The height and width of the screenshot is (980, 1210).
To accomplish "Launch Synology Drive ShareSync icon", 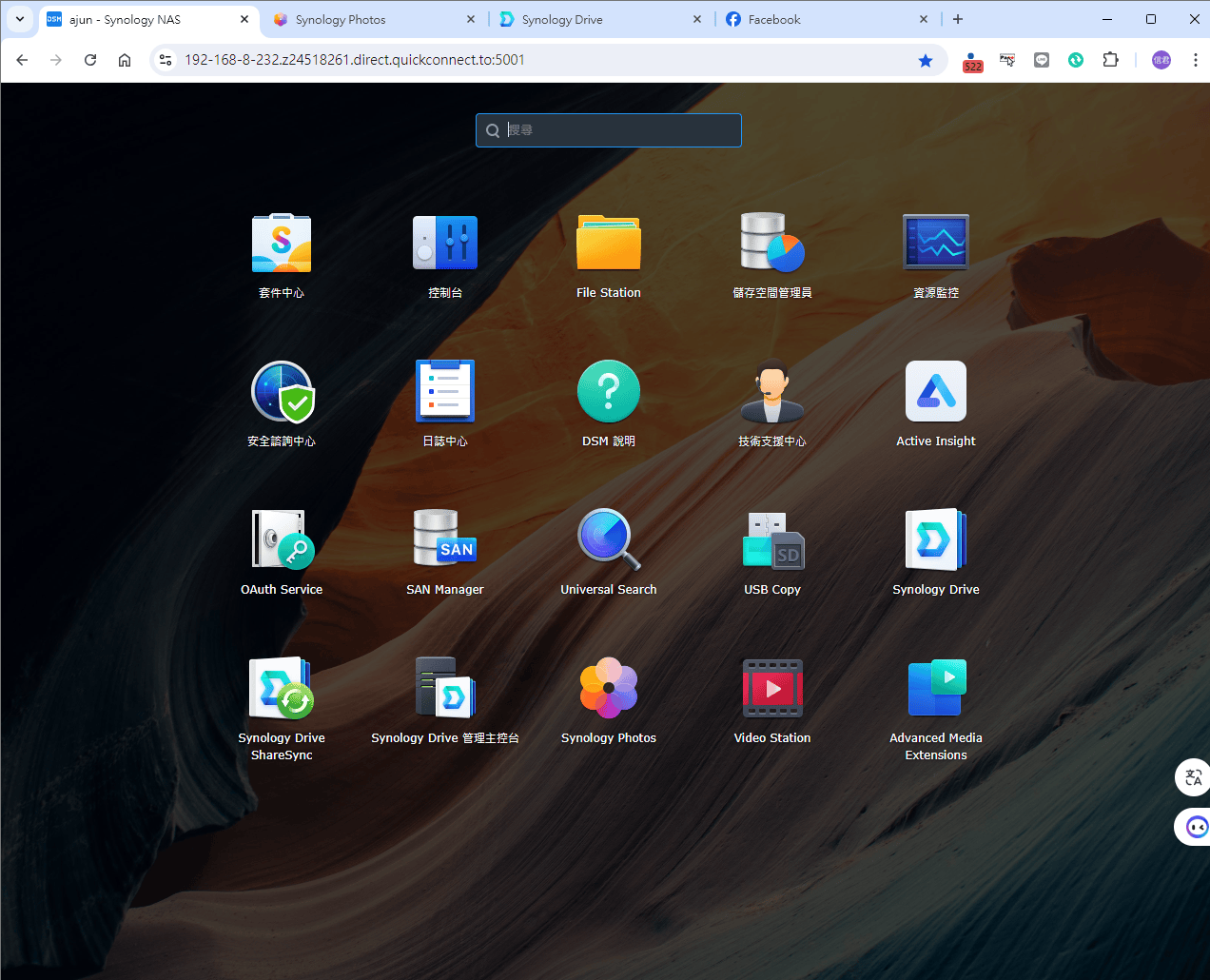I will click(x=282, y=688).
